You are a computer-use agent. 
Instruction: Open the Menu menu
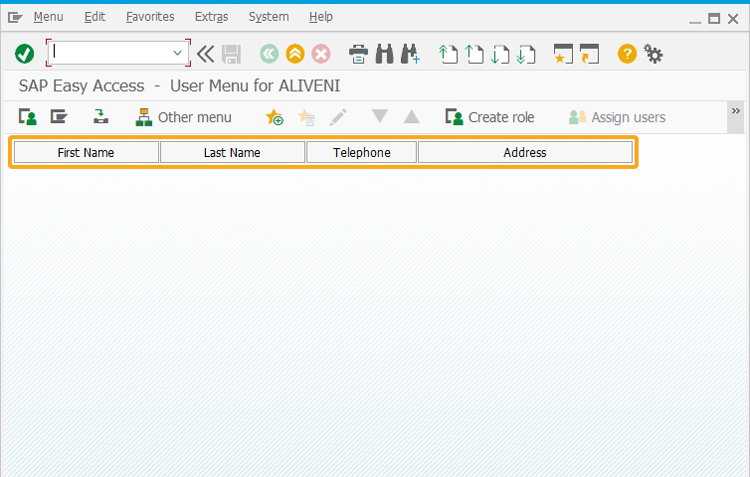[x=48, y=17]
